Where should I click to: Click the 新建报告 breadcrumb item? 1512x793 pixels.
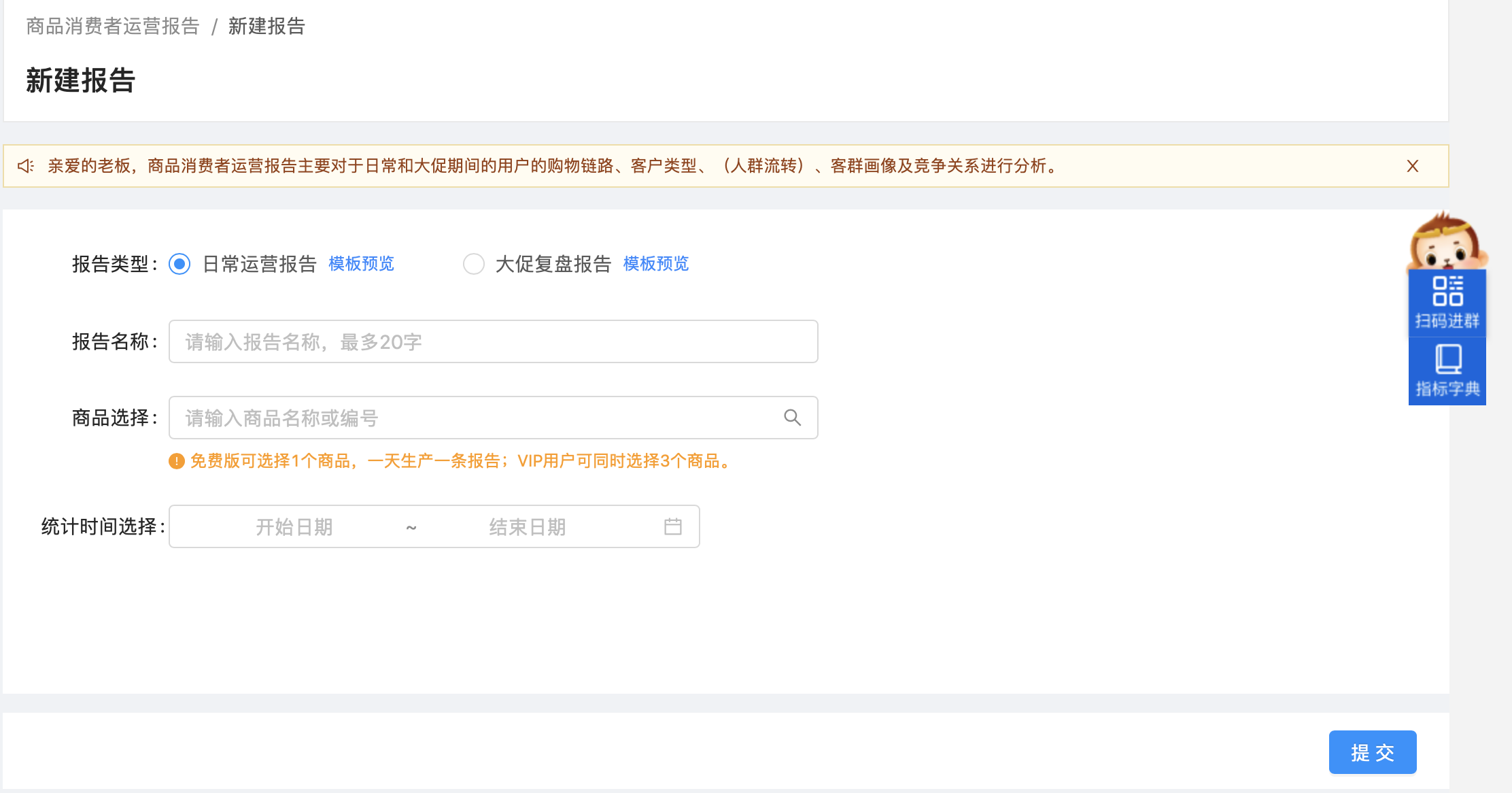(267, 27)
